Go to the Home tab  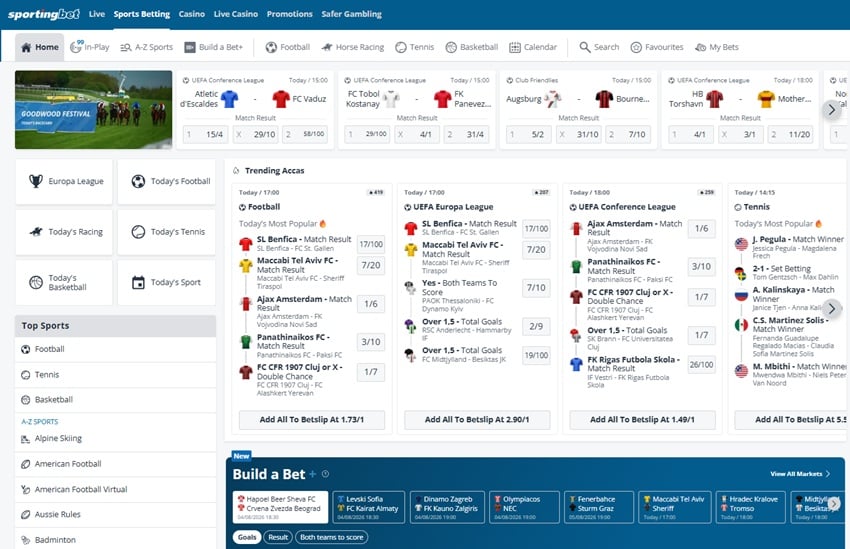coord(40,47)
